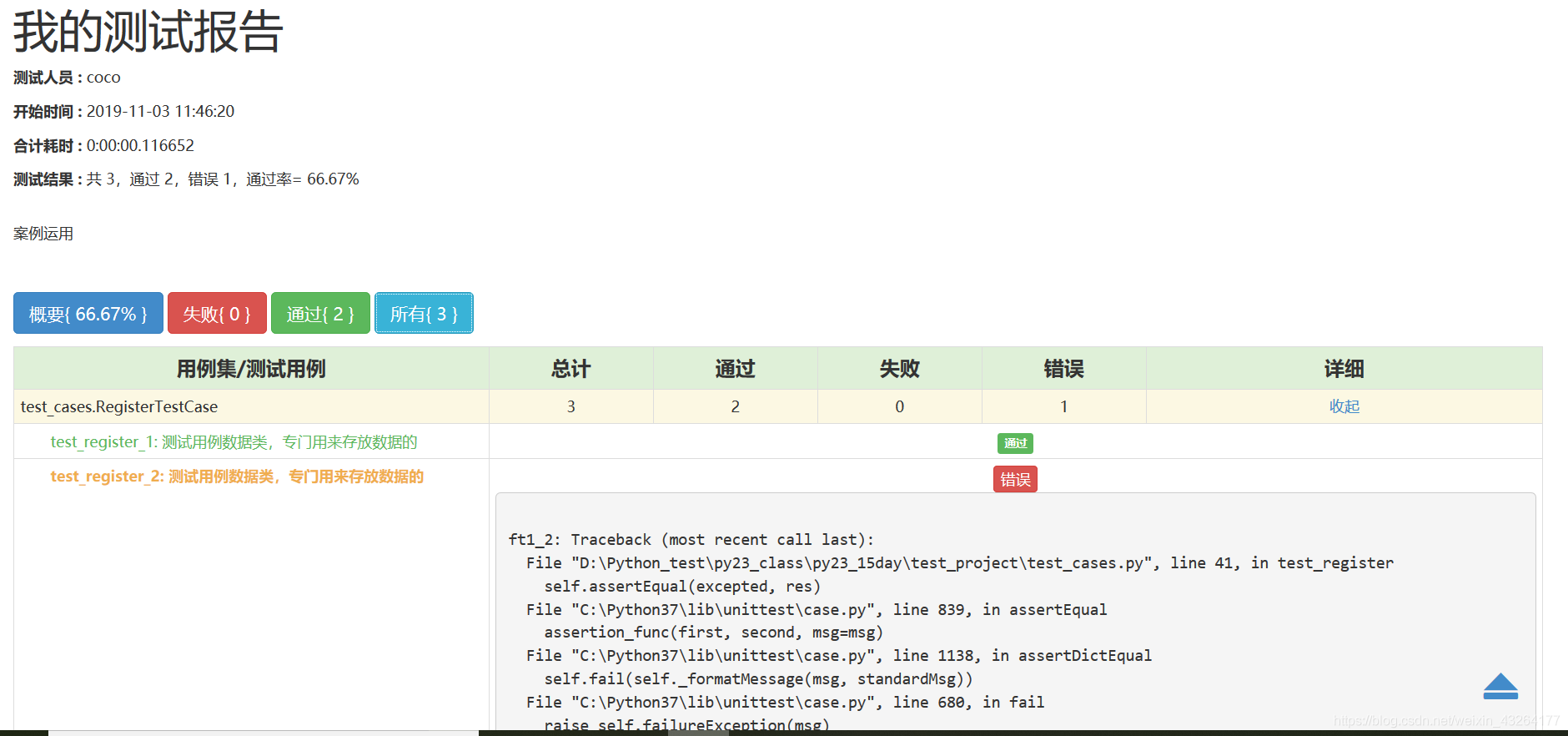Click total count cell showing 3

coord(570,406)
